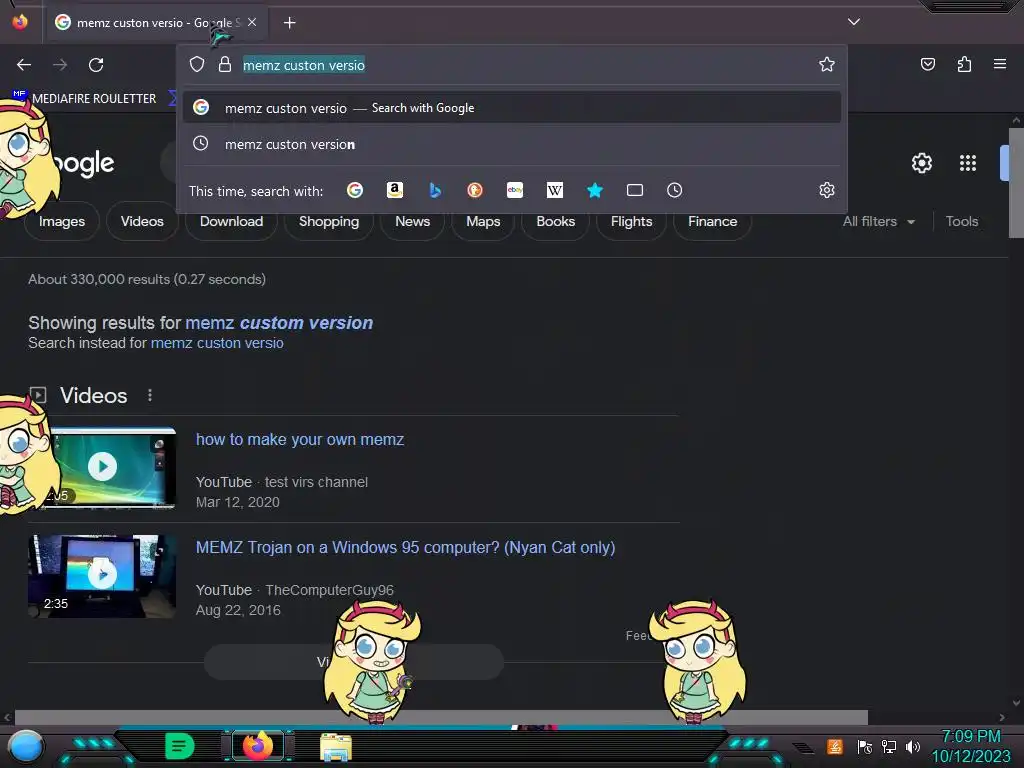Open File Explorer from the taskbar
Screen dimensions: 1024x768
(x=336, y=746)
